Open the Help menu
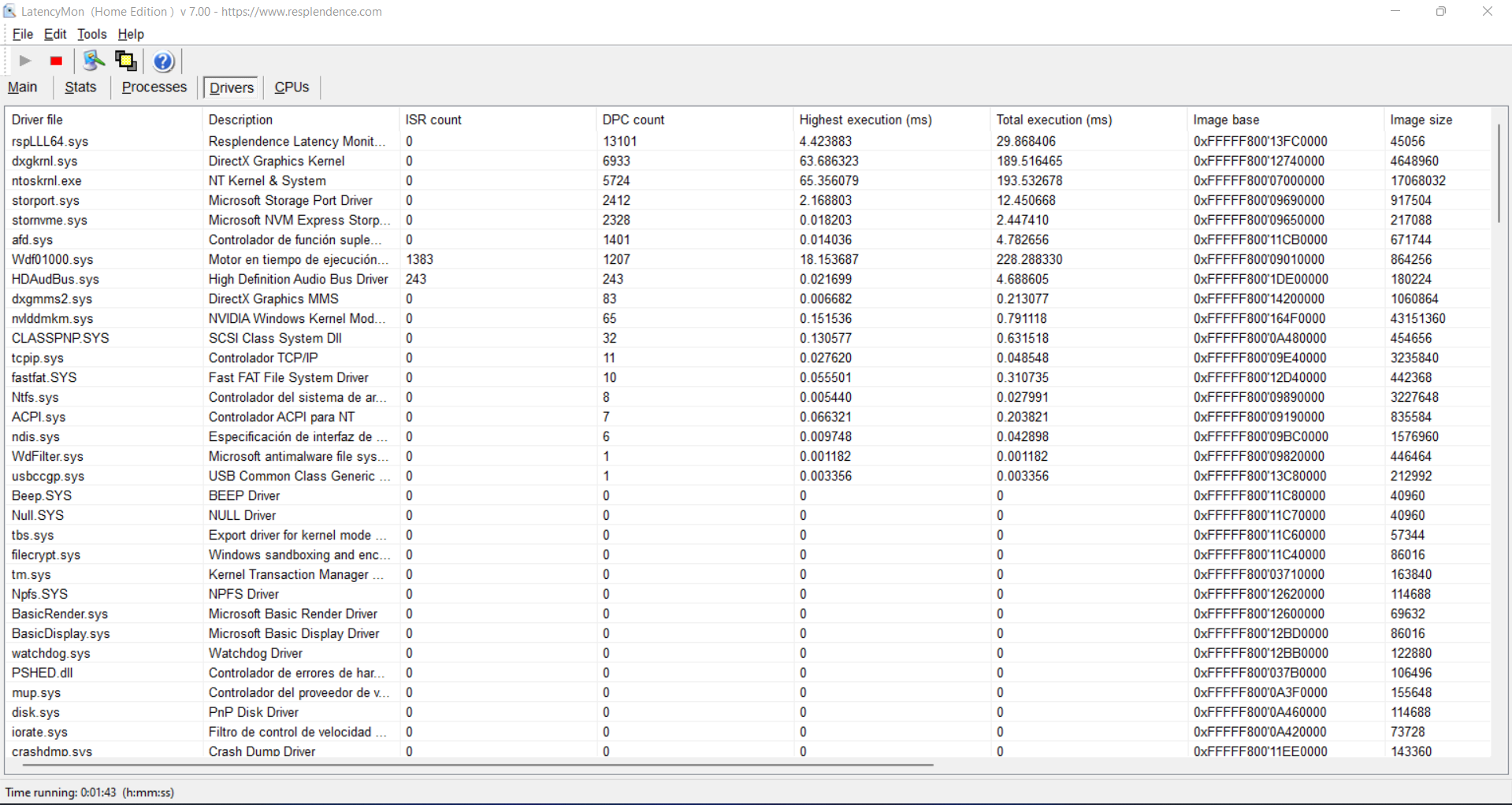Image resolution: width=1512 pixels, height=805 pixels. [x=131, y=34]
